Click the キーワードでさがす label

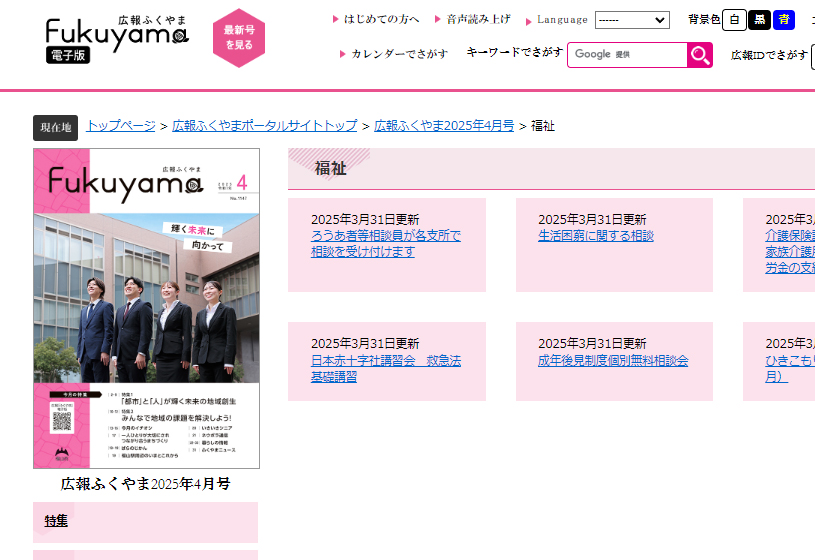tap(515, 52)
